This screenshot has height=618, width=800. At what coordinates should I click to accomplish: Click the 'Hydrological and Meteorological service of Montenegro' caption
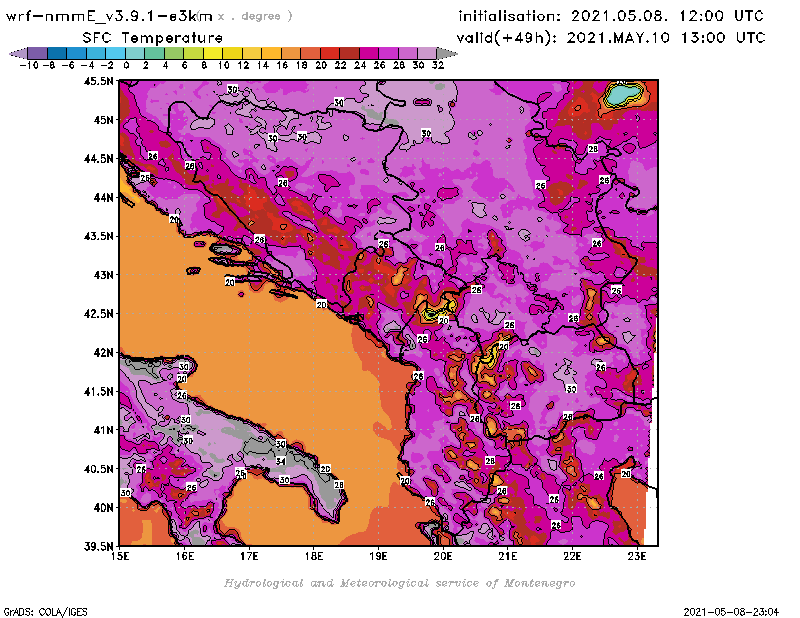click(399, 582)
